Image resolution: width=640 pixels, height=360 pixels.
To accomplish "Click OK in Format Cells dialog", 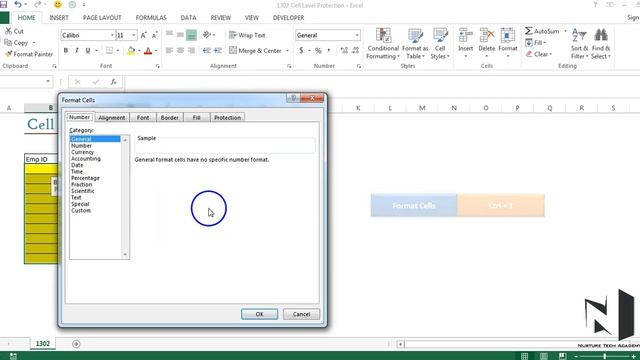I will (x=260, y=314).
